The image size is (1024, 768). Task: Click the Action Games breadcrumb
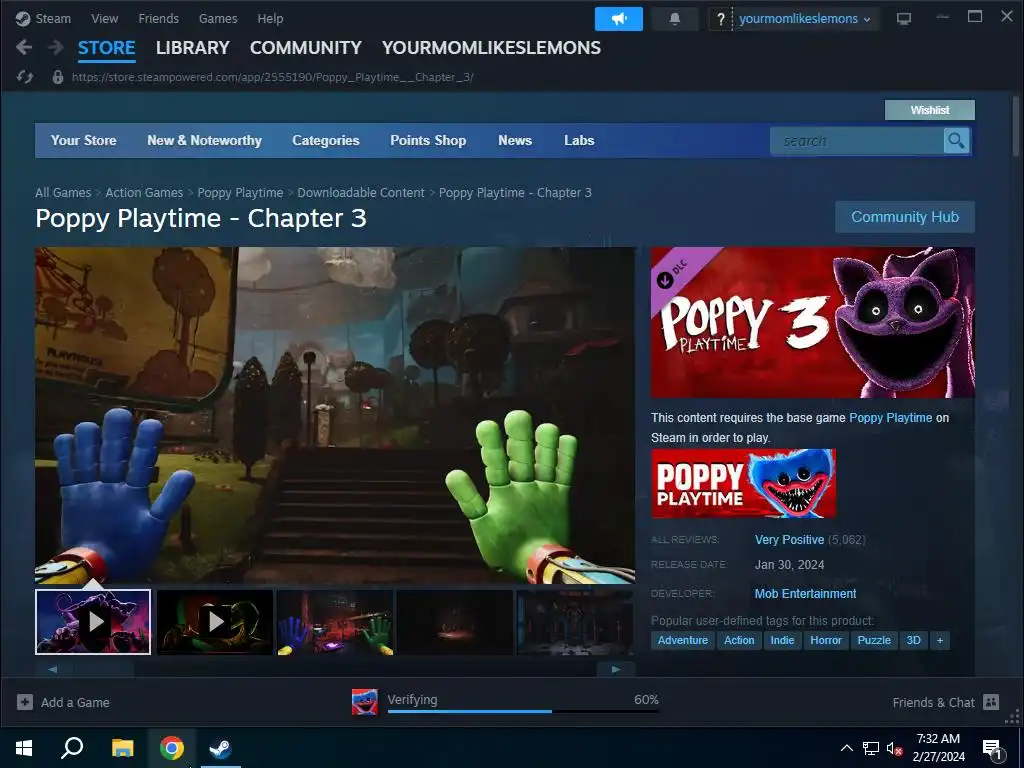tap(144, 193)
